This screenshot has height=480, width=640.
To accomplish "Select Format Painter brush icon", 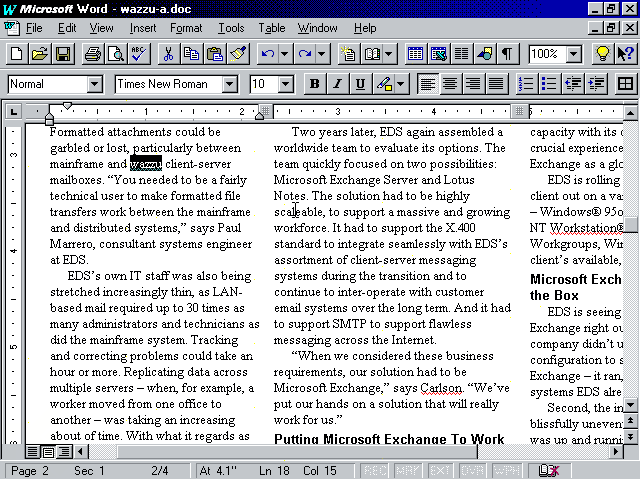I will pyautogui.click(x=238, y=54).
